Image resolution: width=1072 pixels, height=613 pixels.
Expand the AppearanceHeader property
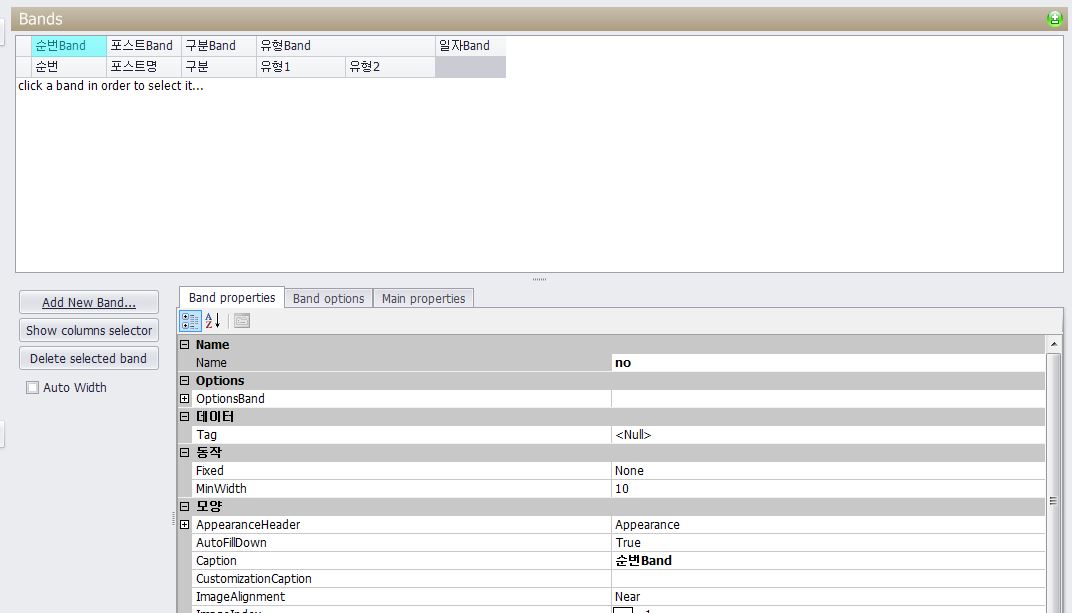point(185,524)
